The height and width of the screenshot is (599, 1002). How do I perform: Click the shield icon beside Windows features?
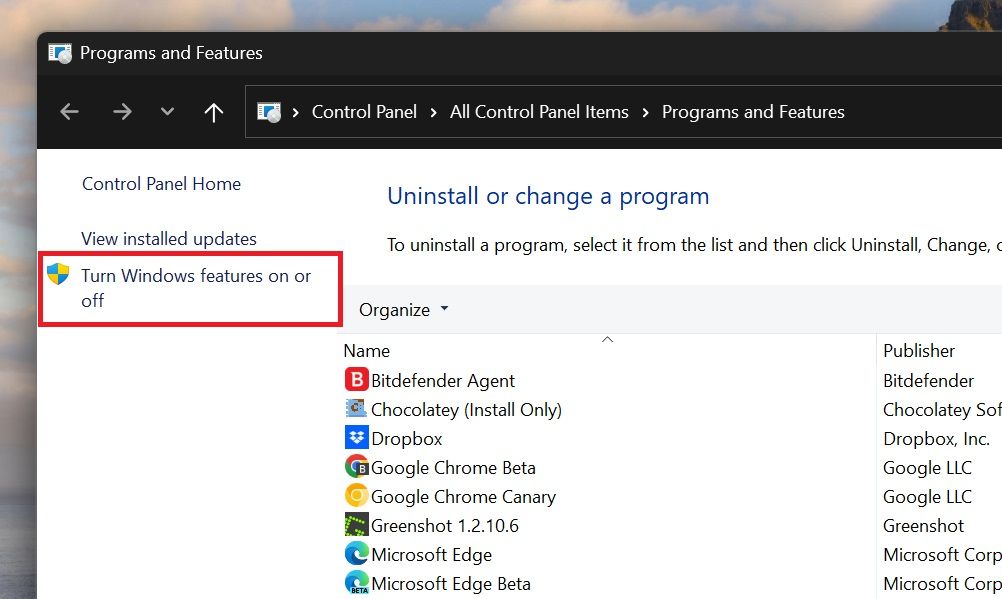(x=58, y=275)
